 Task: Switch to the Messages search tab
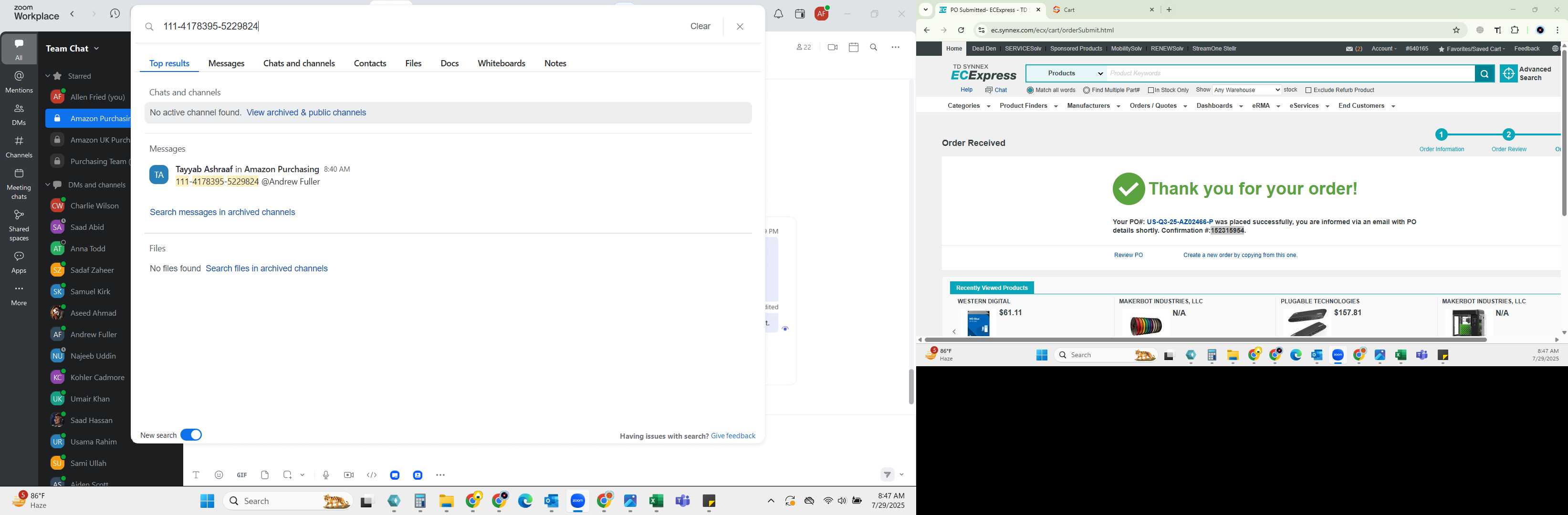tap(227, 64)
